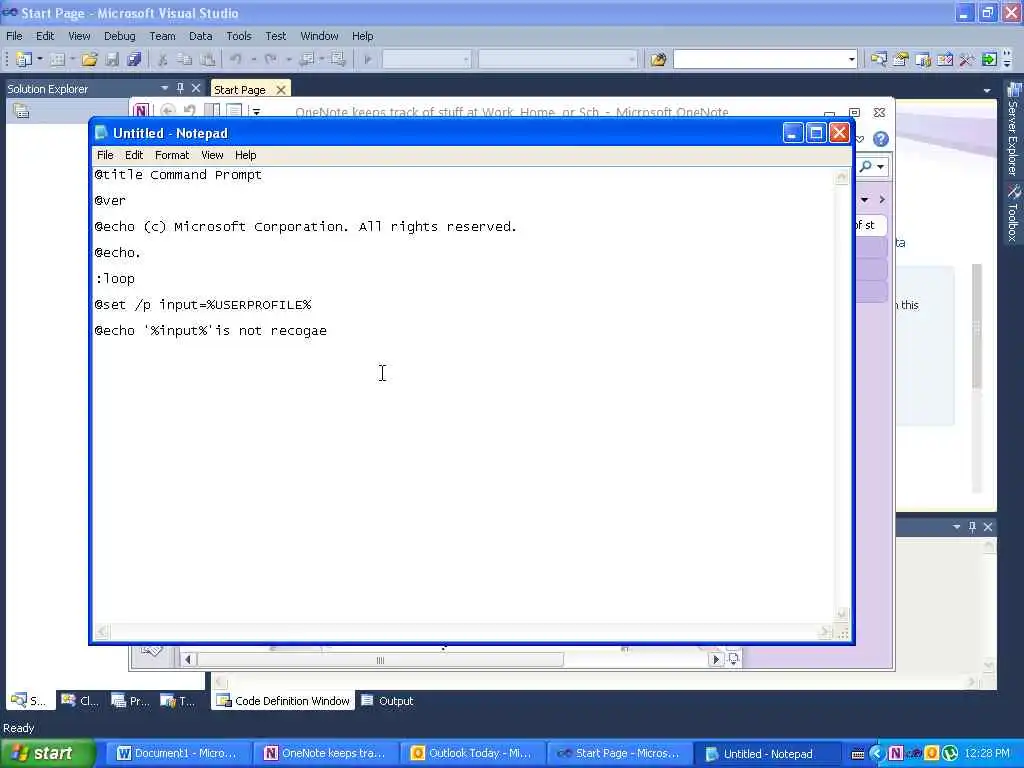Switch to Code Definition Window tab
The image size is (1024, 768).
click(x=283, y=701)
